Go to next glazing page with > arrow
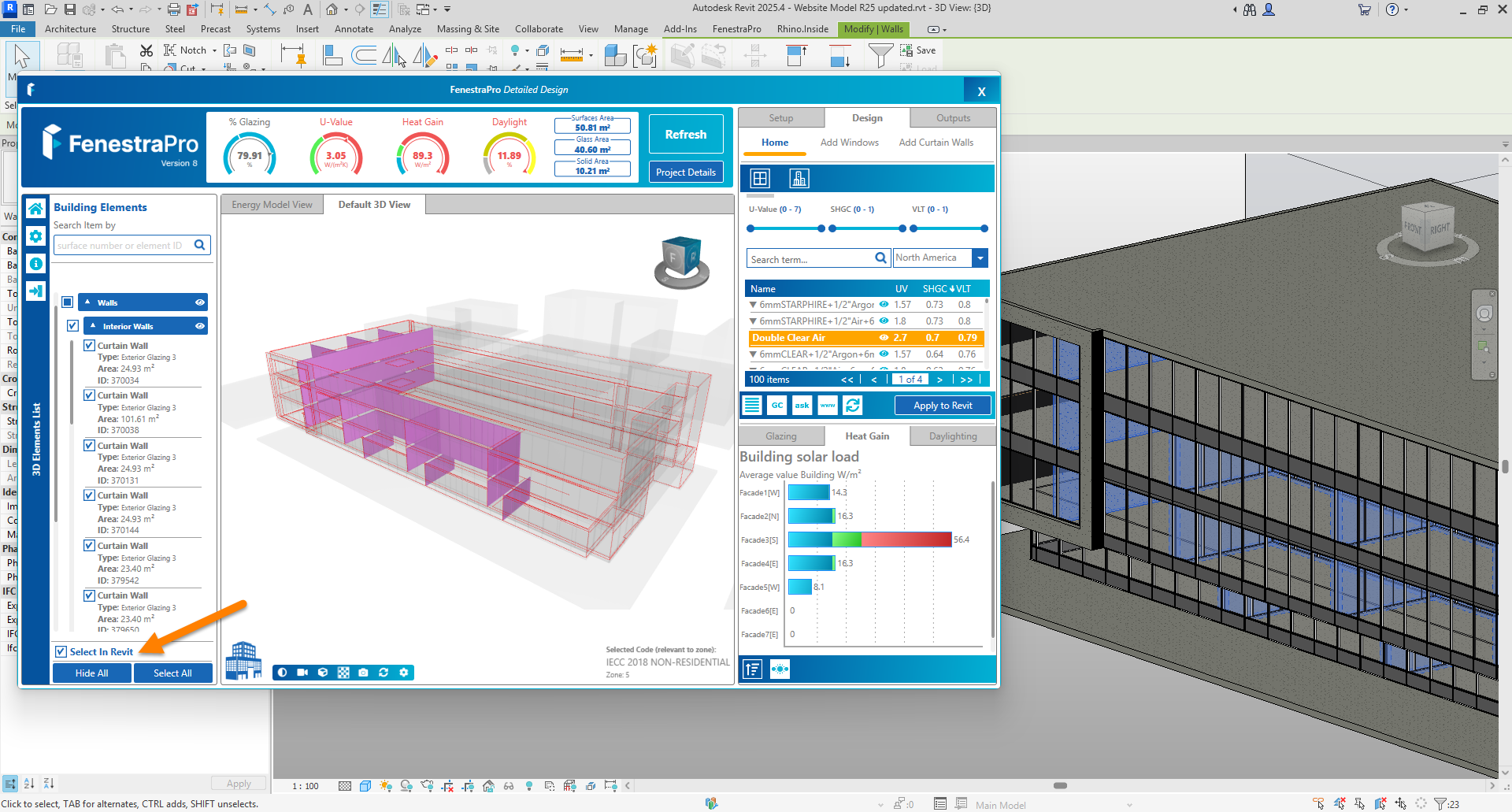Image resolution: width=1512 pixels, height=812 pixels. click(939, 380)
